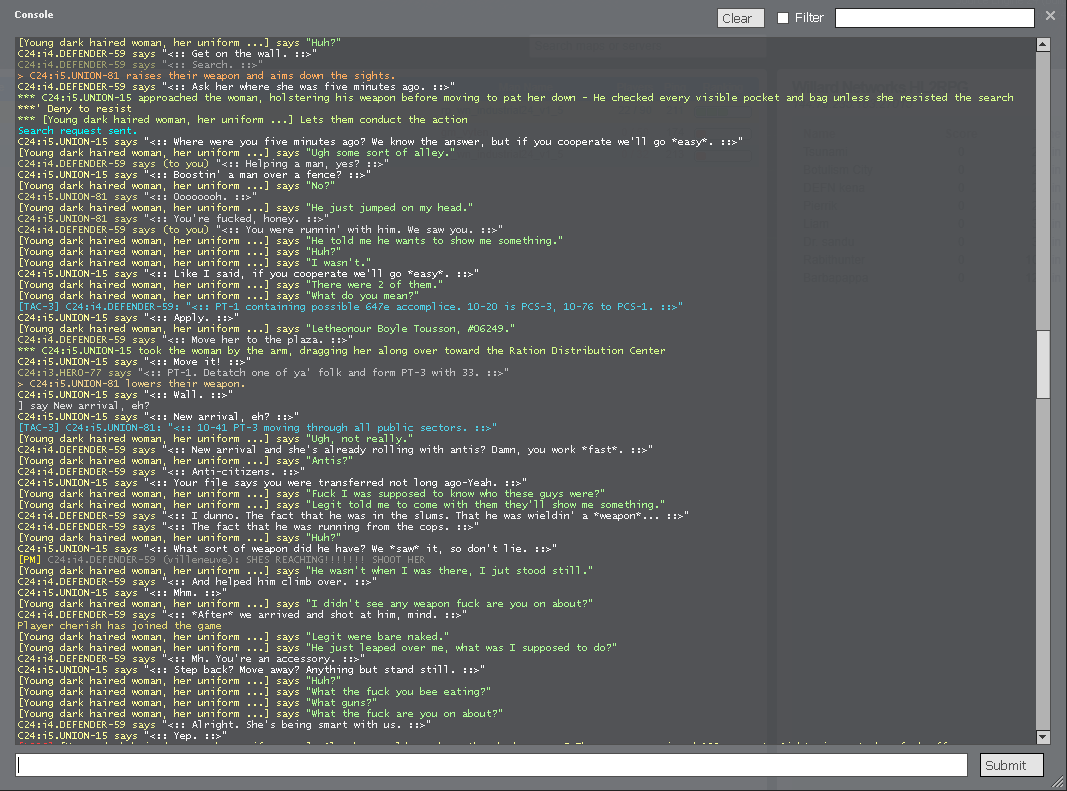Click the 'Player cherish has joined the game' line
This screenshot has width=1067, height=791.
tap(119, 626)
